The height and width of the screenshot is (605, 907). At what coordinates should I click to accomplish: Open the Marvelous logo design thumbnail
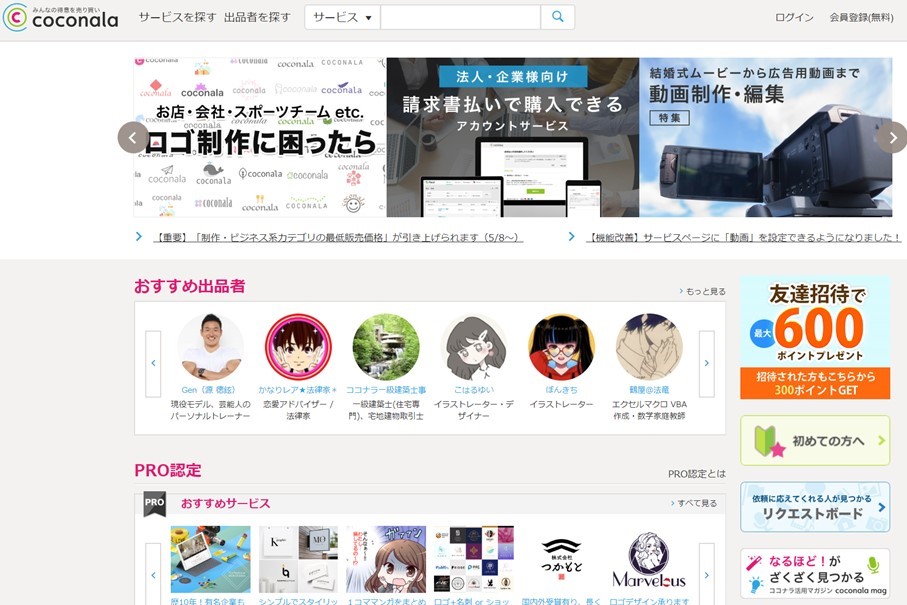pos(649,559)
